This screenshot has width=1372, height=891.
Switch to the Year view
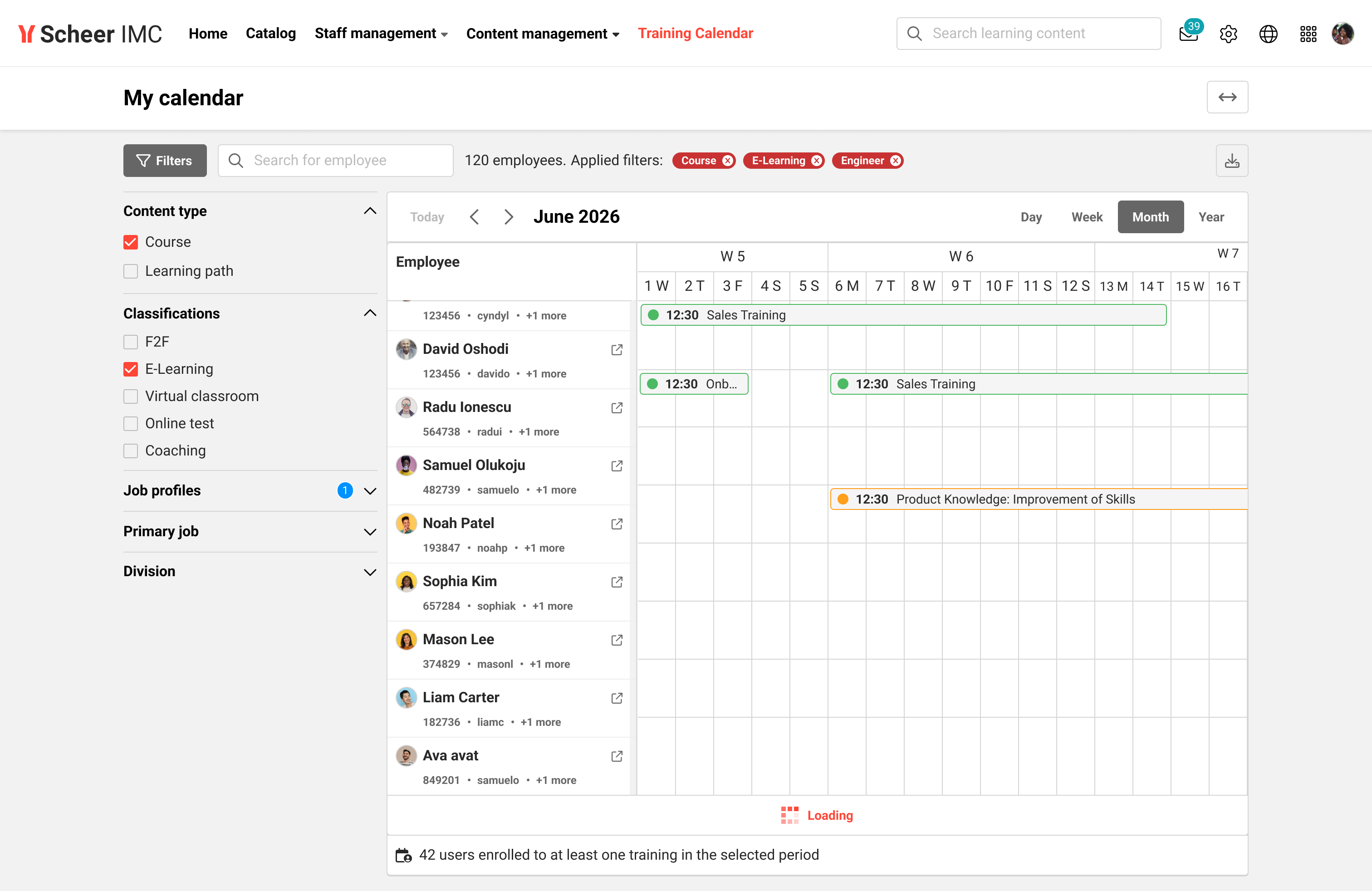click(1210, 217)
